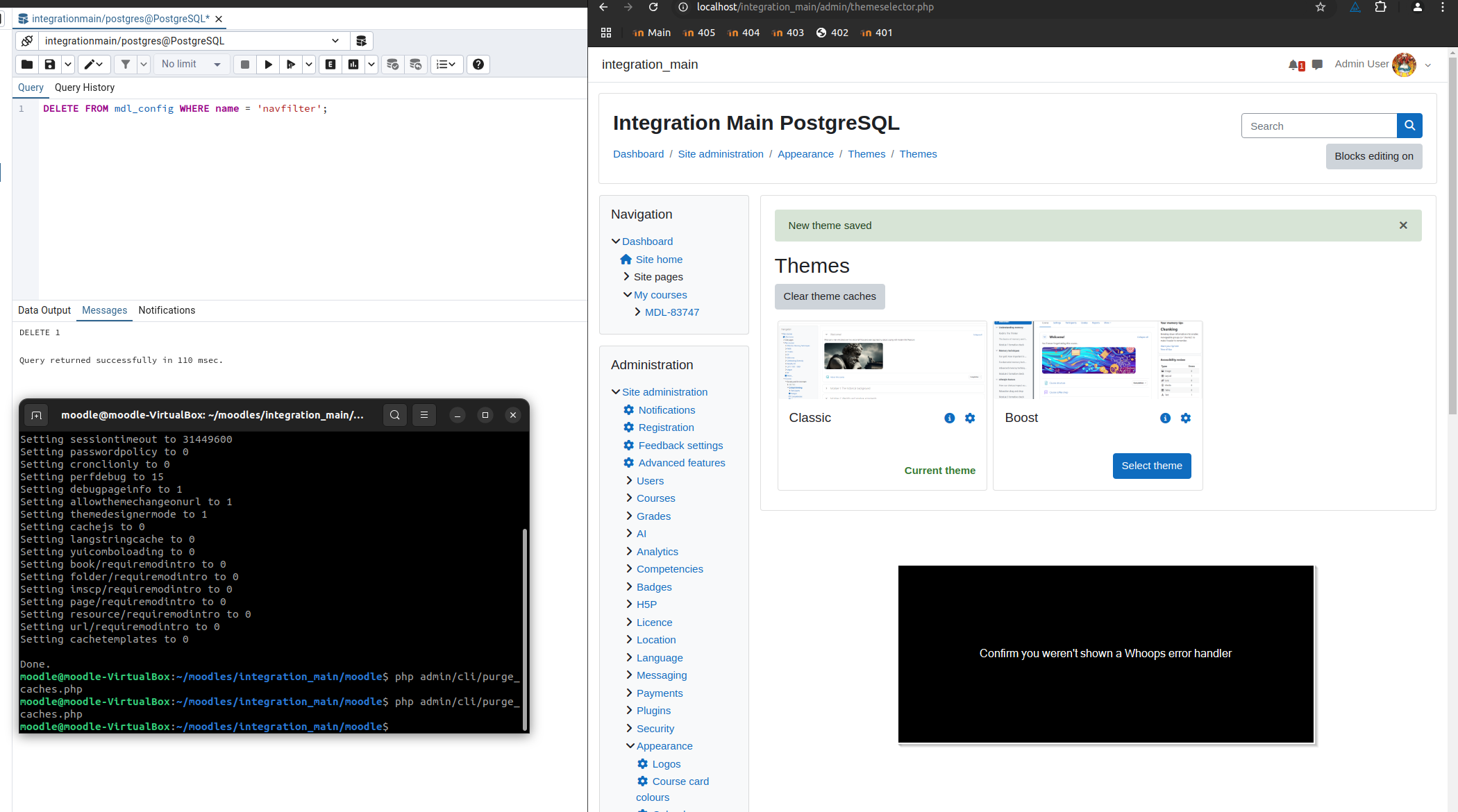Click the Explain (E) icon
1458x812 pixels.
(330, 65)
